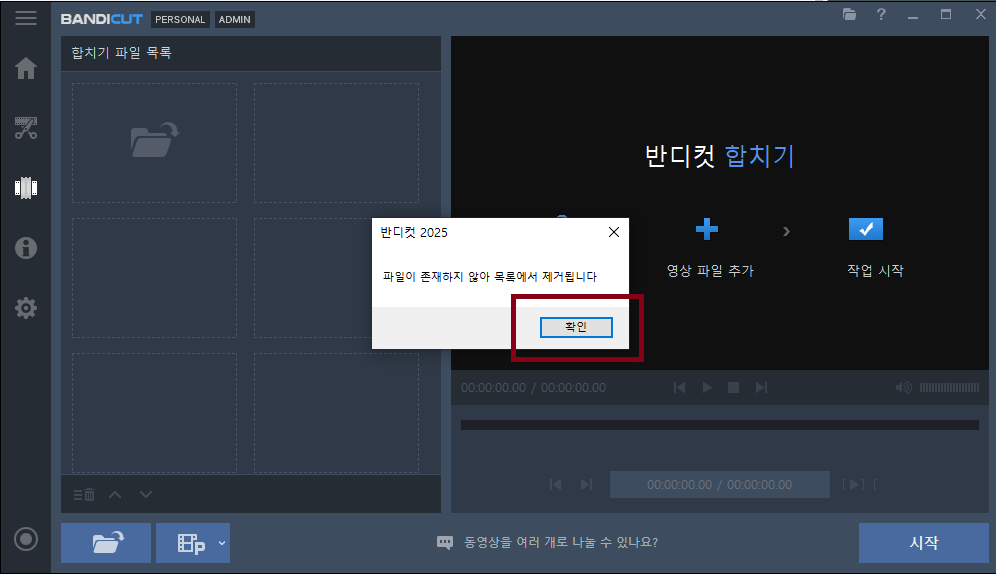Click the empty file slot with folder icon
The height and width of the screenshot is (574, 996).
(x=154, y=140)
